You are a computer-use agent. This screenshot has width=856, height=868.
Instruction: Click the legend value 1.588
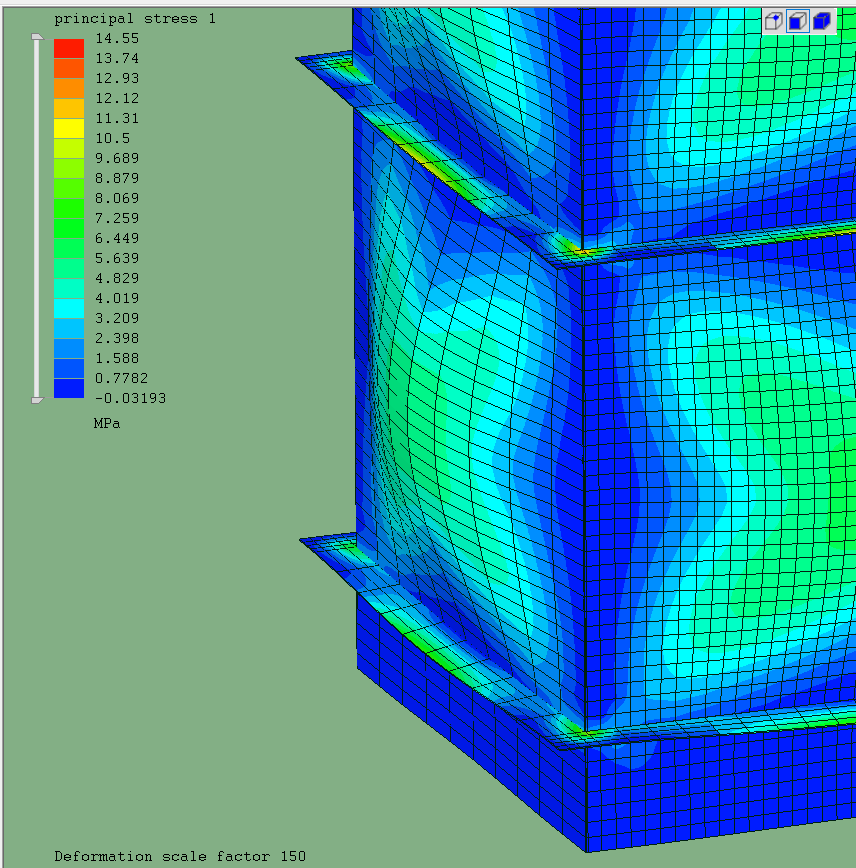(117, 358)
